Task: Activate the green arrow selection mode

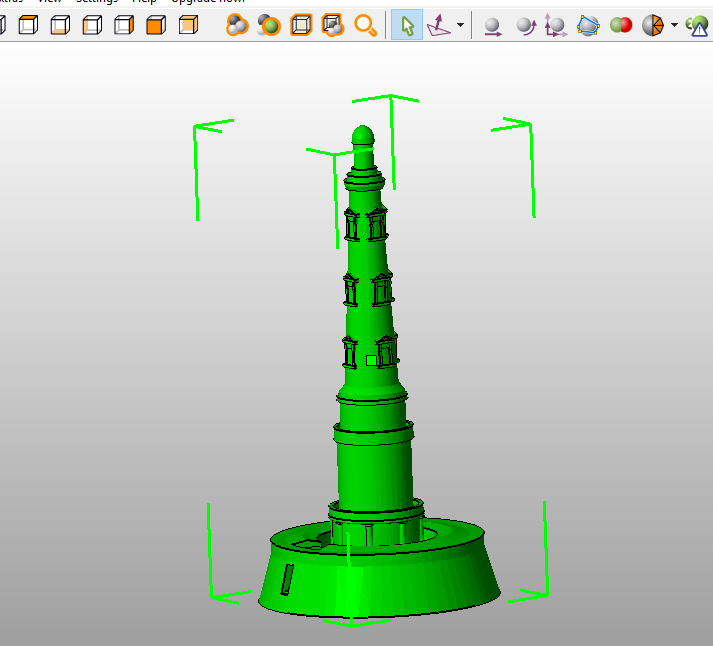Action: point(407,25)
